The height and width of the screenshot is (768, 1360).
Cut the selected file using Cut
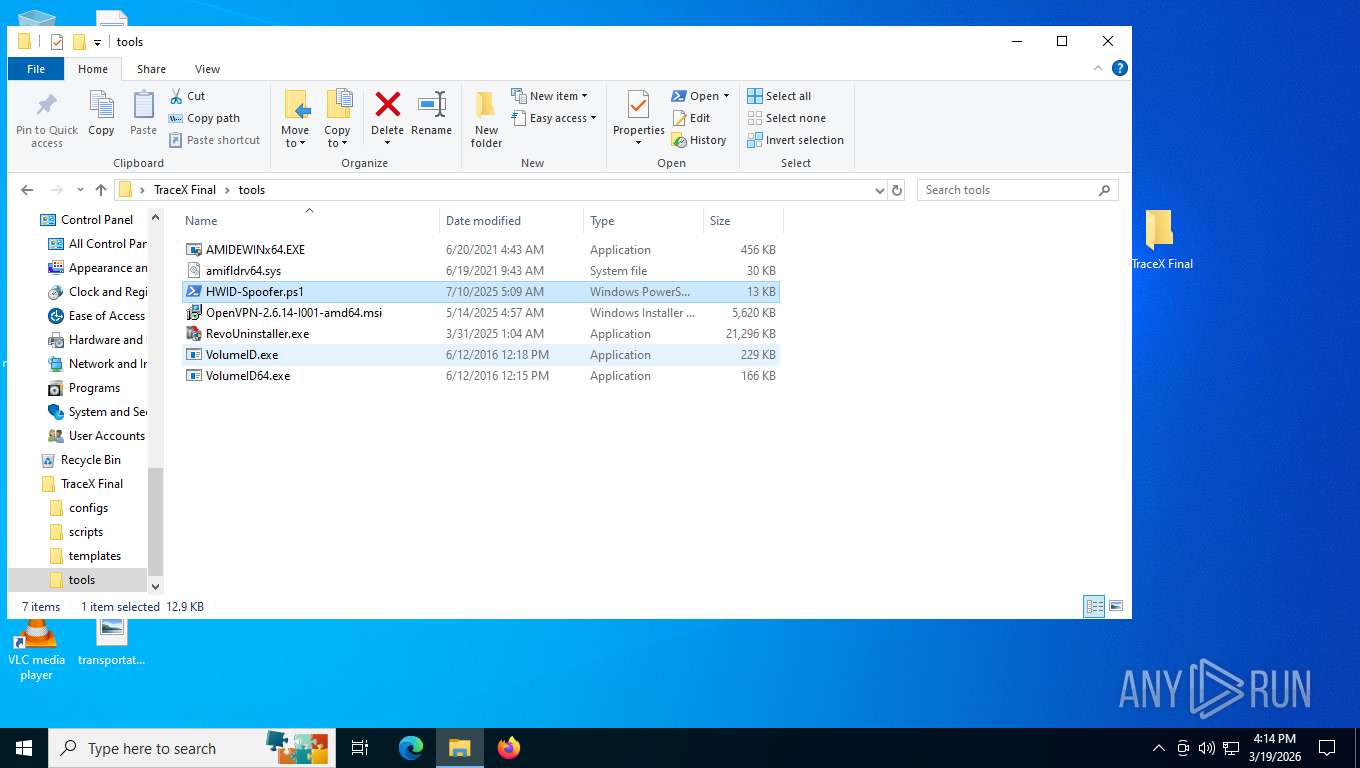pyautogui.click(x=187, y=96)
